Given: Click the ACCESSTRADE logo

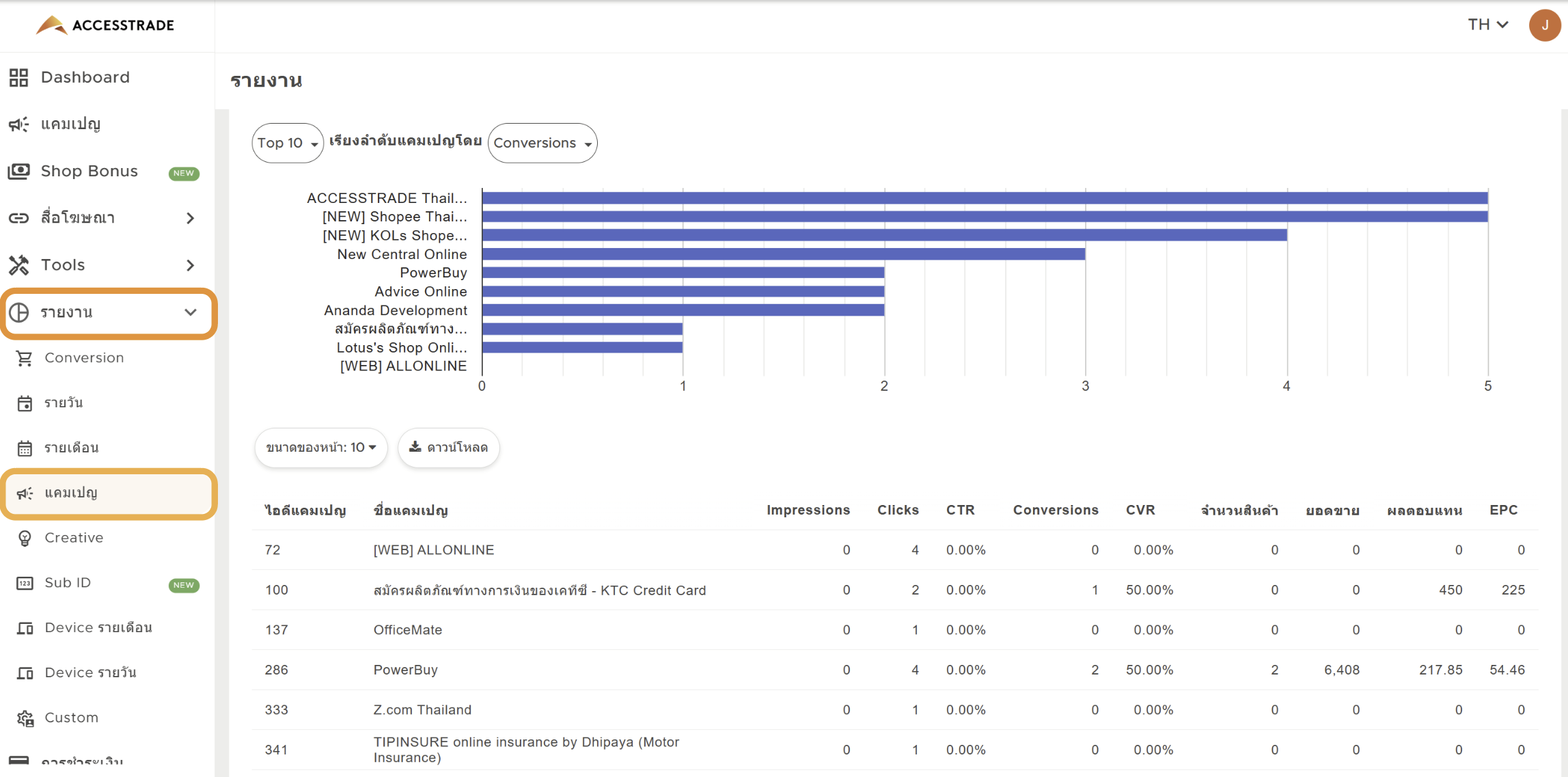Looking at the screenshot, I should (105, 25).
